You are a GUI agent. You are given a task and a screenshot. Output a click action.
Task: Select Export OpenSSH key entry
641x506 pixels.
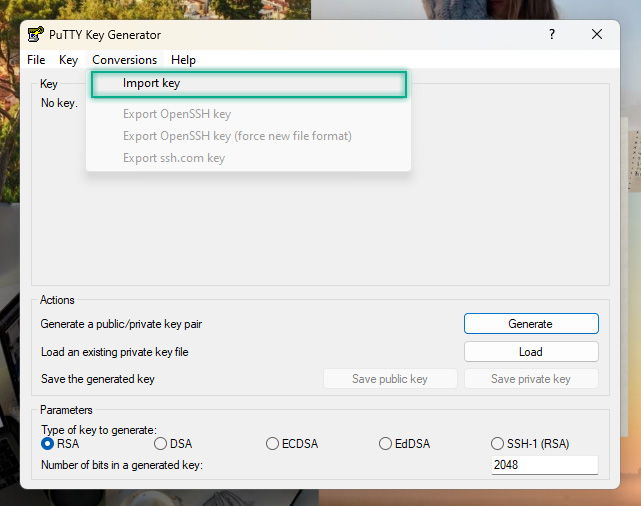249,114
